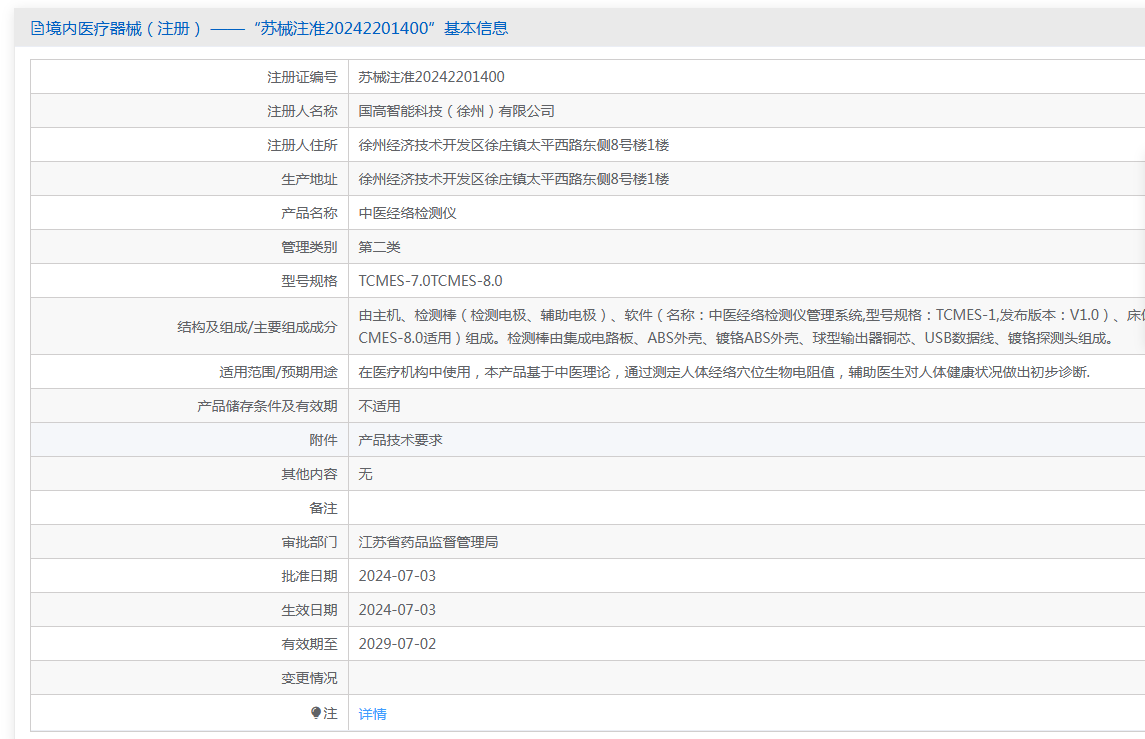Click the 批准日期 label
This screenshot has height=739, width=1145.
click(x=310, y=575)
